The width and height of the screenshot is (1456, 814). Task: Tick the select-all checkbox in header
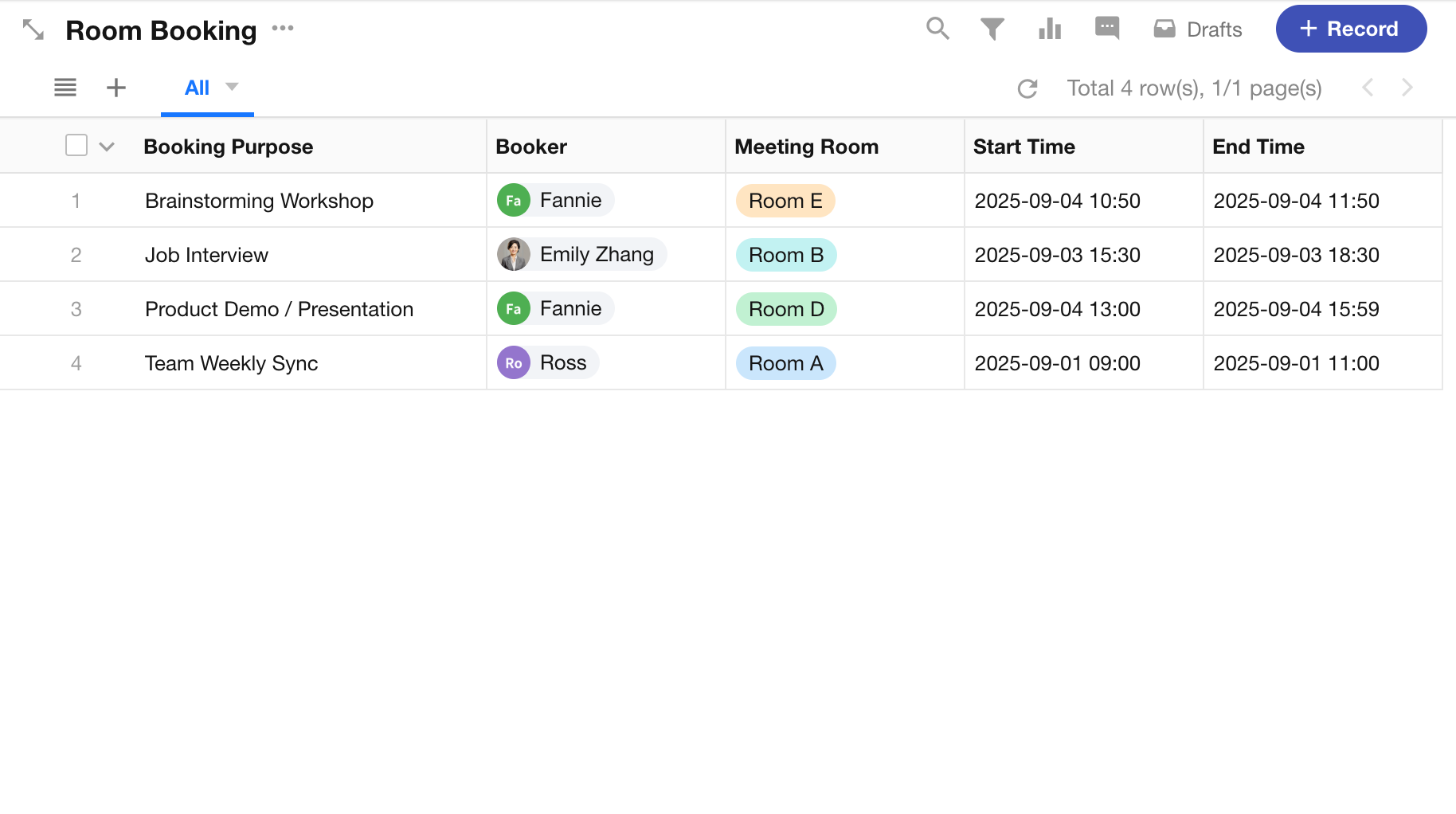coord(76,146)
